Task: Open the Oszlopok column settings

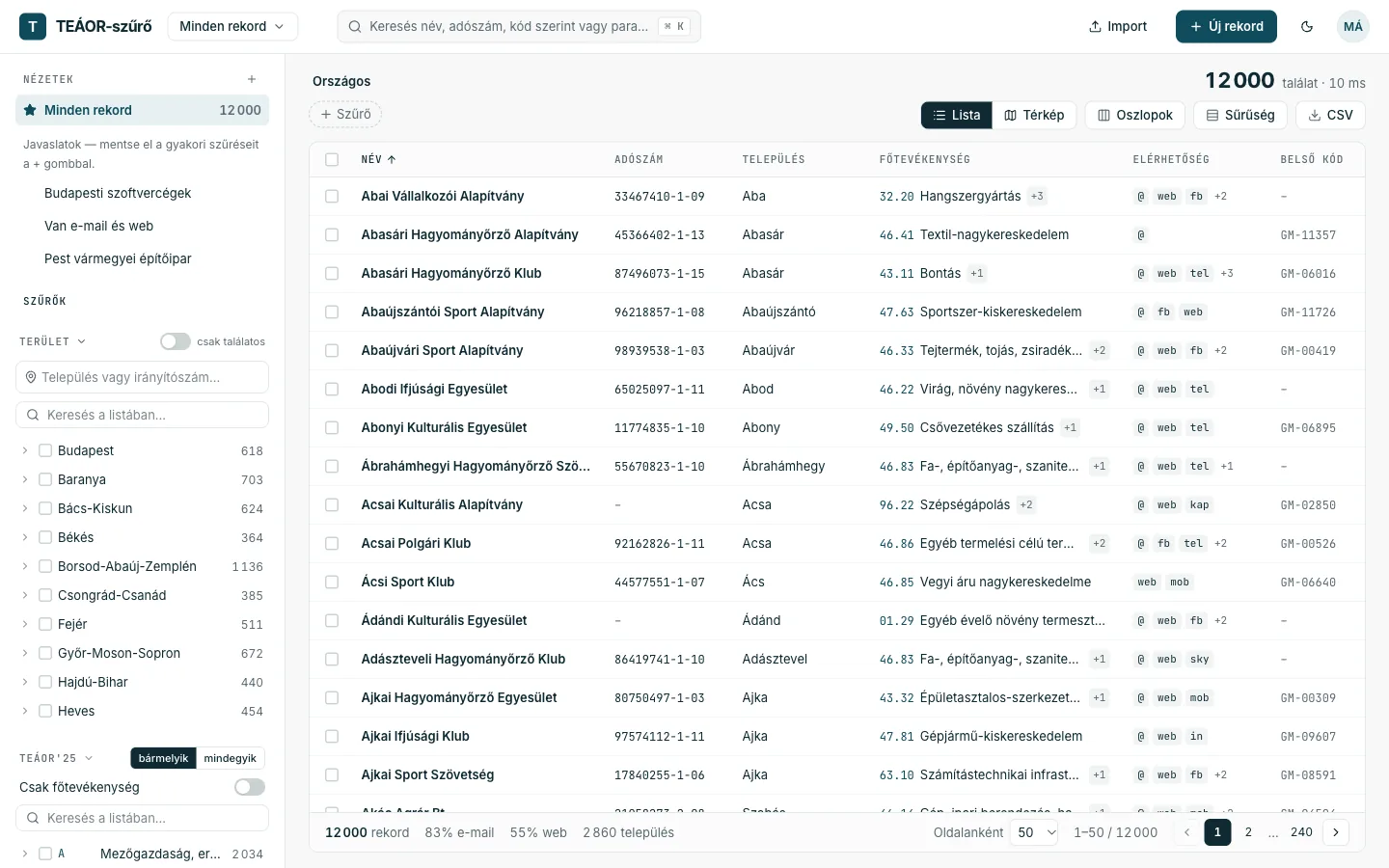Action: point(1135,115)
